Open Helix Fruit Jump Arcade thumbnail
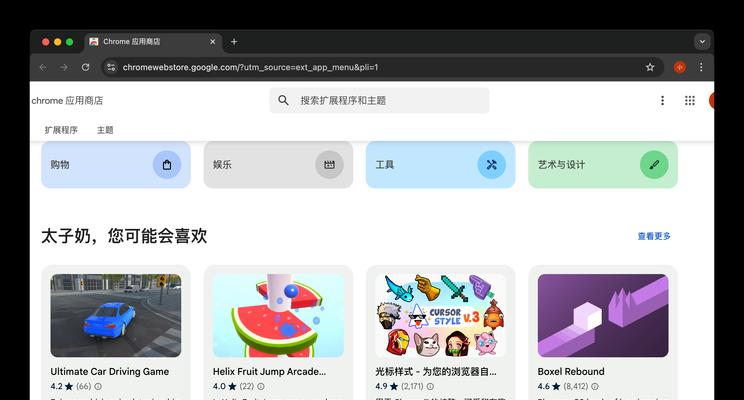The image size is (744, 400). pyautogui.click(x=278, y=316)
